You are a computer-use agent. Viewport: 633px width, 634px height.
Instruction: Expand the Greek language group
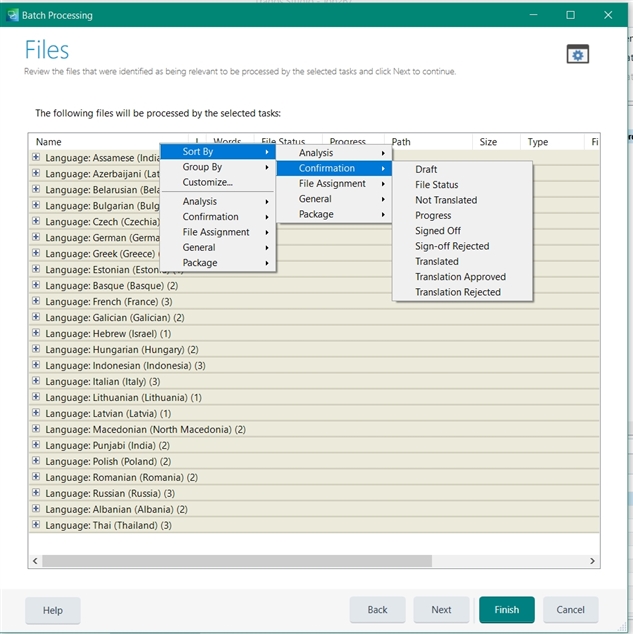coord(36,253)
